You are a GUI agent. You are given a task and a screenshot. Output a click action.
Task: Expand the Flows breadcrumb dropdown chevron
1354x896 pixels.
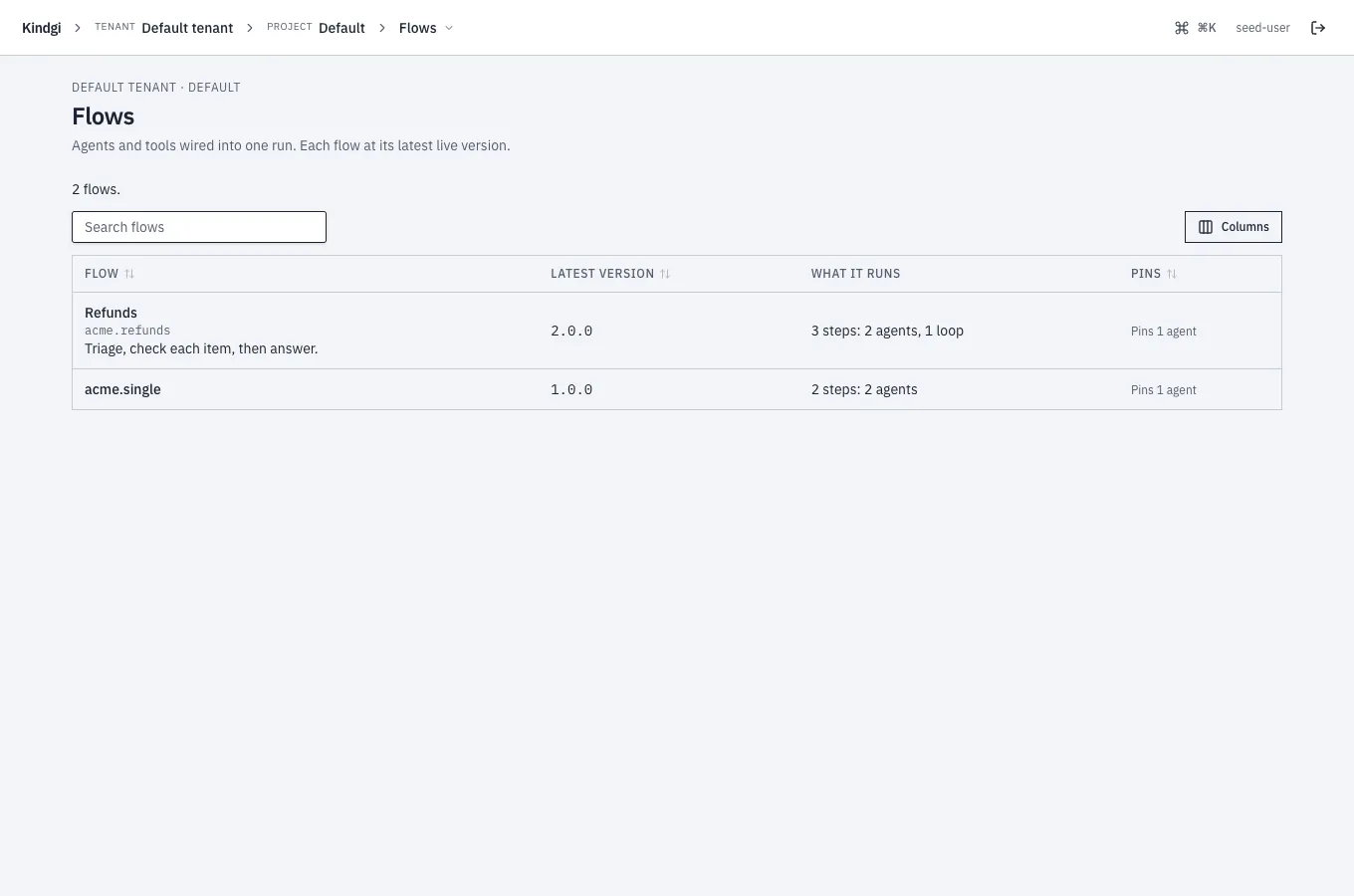[449, 28]
